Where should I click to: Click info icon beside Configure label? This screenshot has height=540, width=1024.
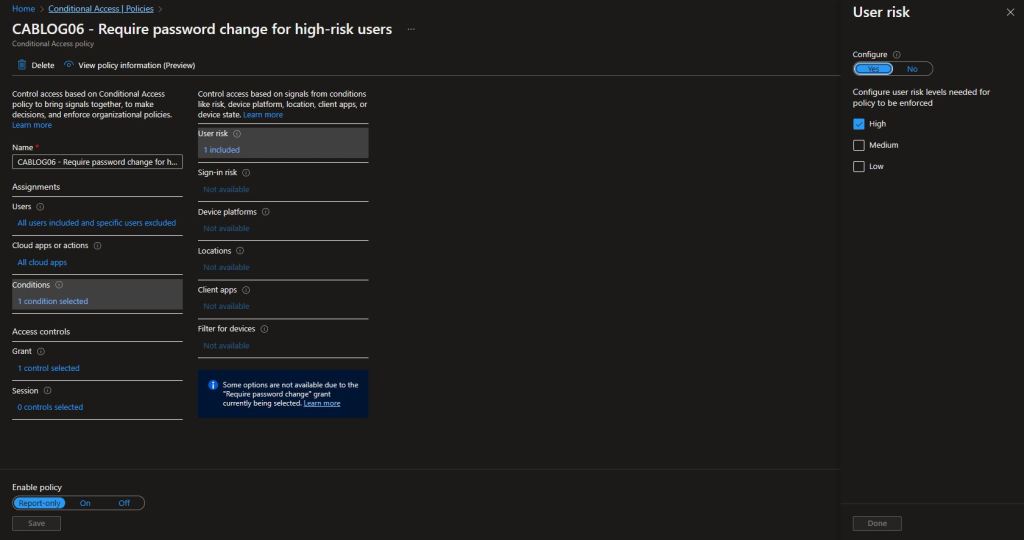896,54
